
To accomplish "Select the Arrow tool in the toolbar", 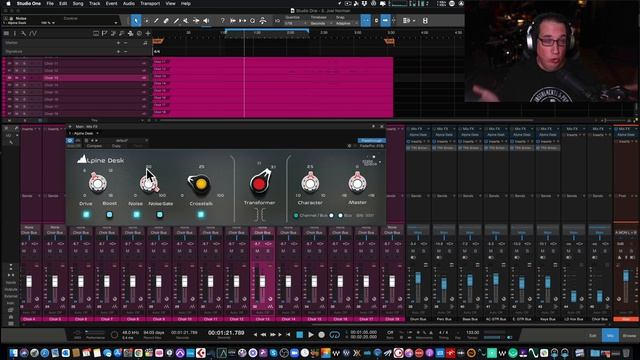I will click(x=136, y=20).
